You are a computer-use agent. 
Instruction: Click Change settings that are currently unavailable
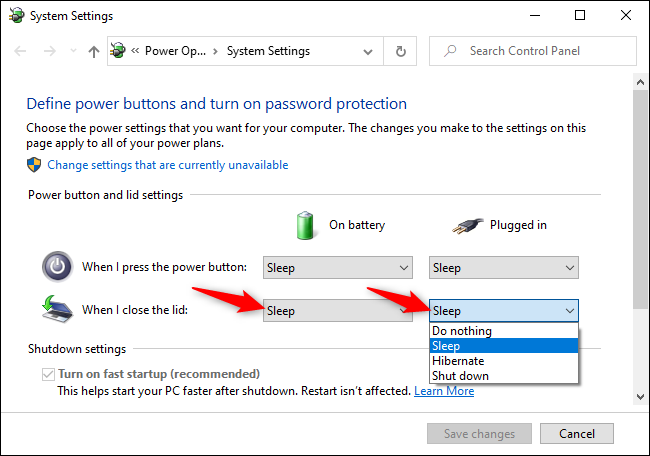[168, 165]
